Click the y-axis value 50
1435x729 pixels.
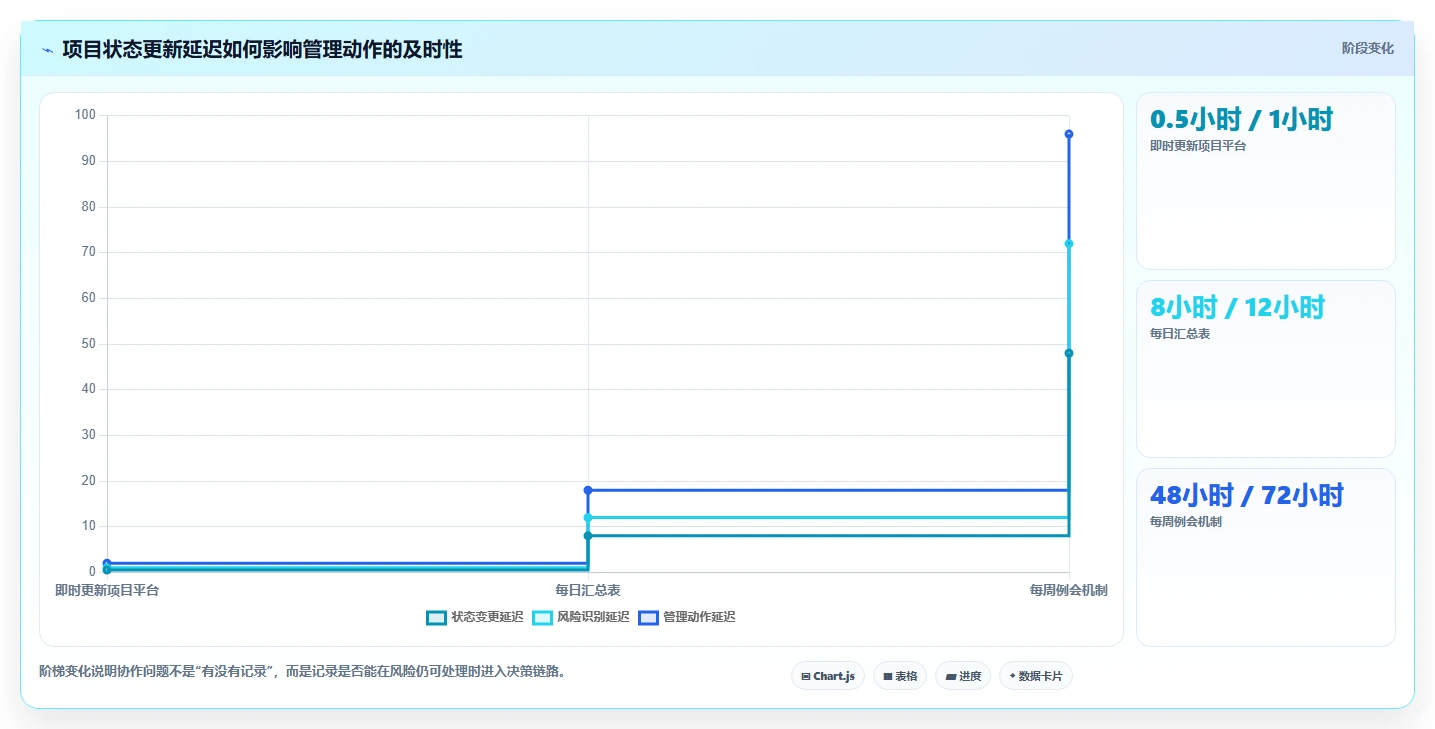click(88, 344)
